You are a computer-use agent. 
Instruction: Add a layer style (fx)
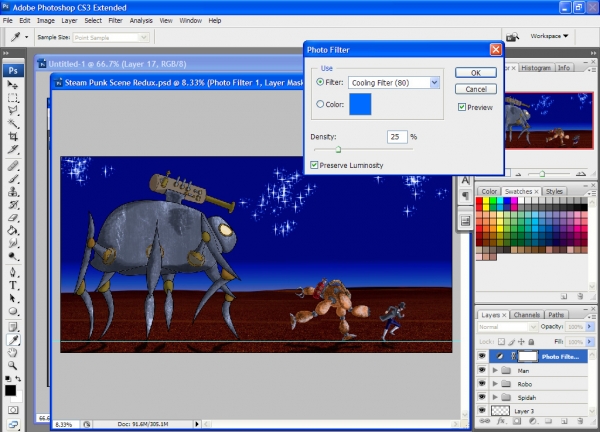(x=501, y=421)
